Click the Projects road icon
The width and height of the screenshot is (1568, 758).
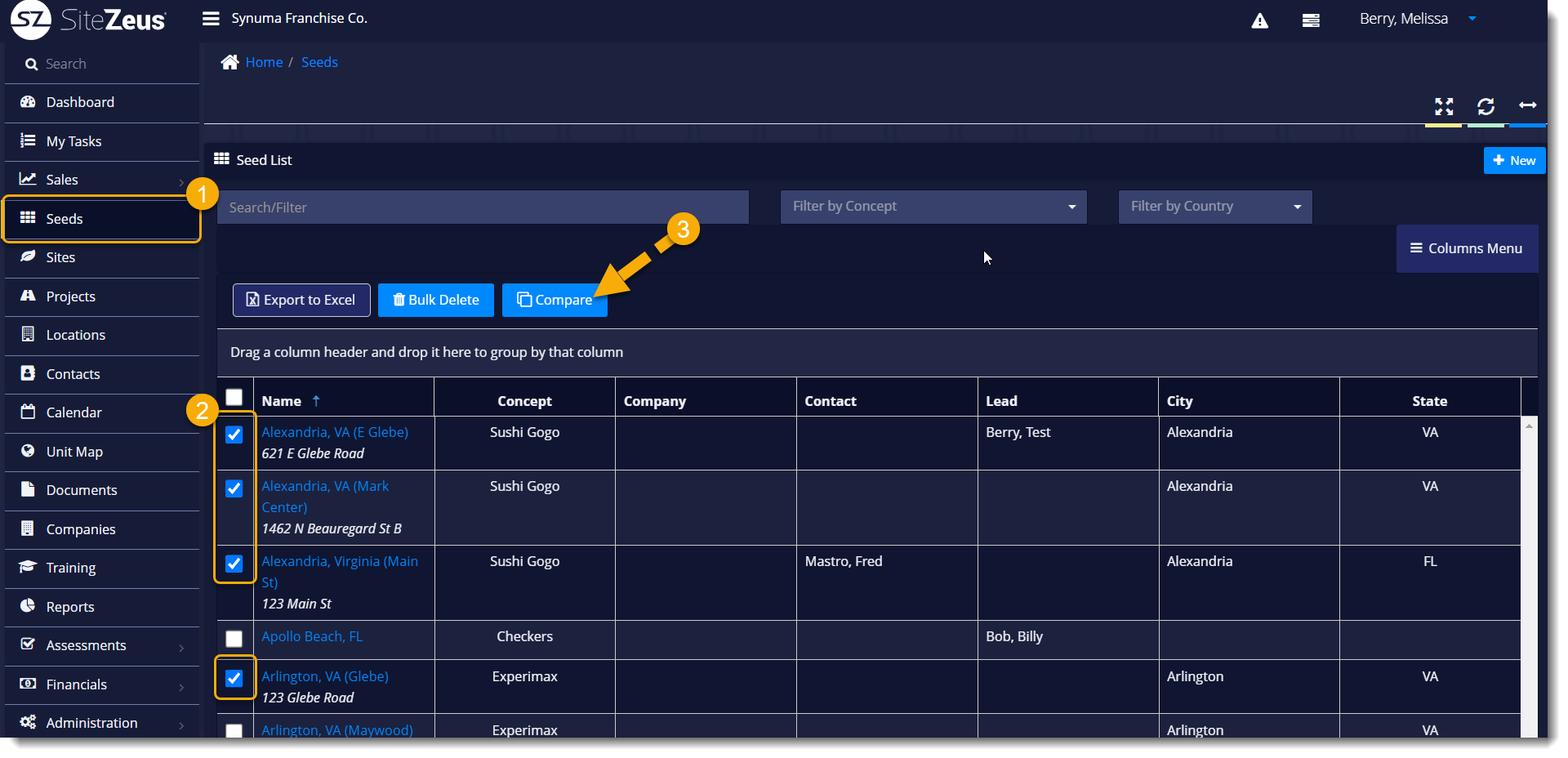28,296
